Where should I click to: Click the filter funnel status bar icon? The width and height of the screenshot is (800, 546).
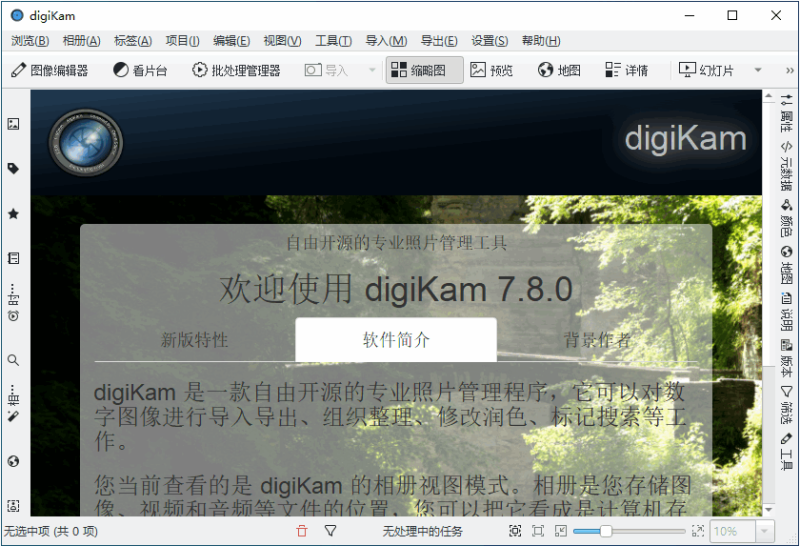(331, 531)
